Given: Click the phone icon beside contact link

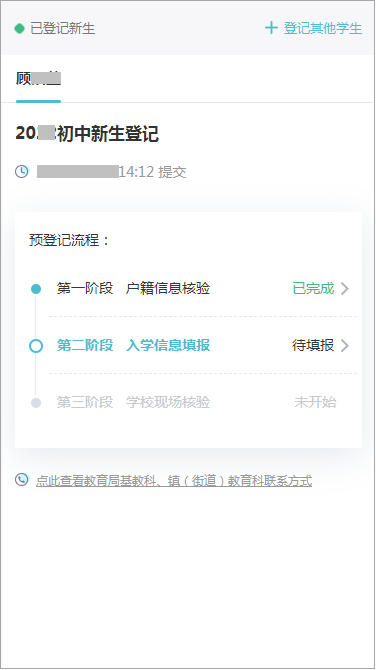Looking at the screenshot, I should click(x=22, y=479).
